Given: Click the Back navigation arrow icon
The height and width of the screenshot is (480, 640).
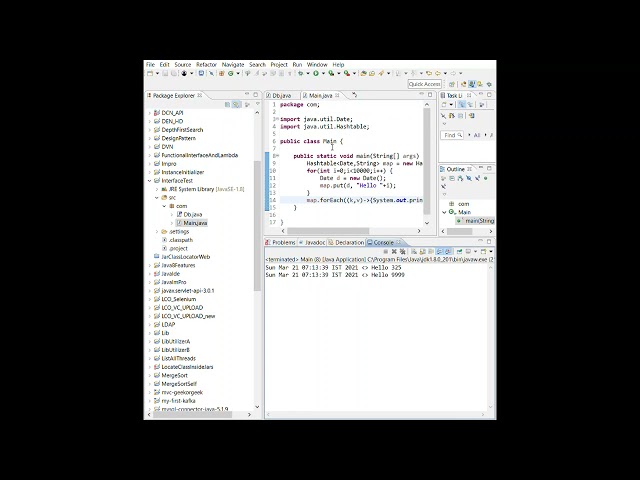Looking at the screenshot, I should coord(437,73).
